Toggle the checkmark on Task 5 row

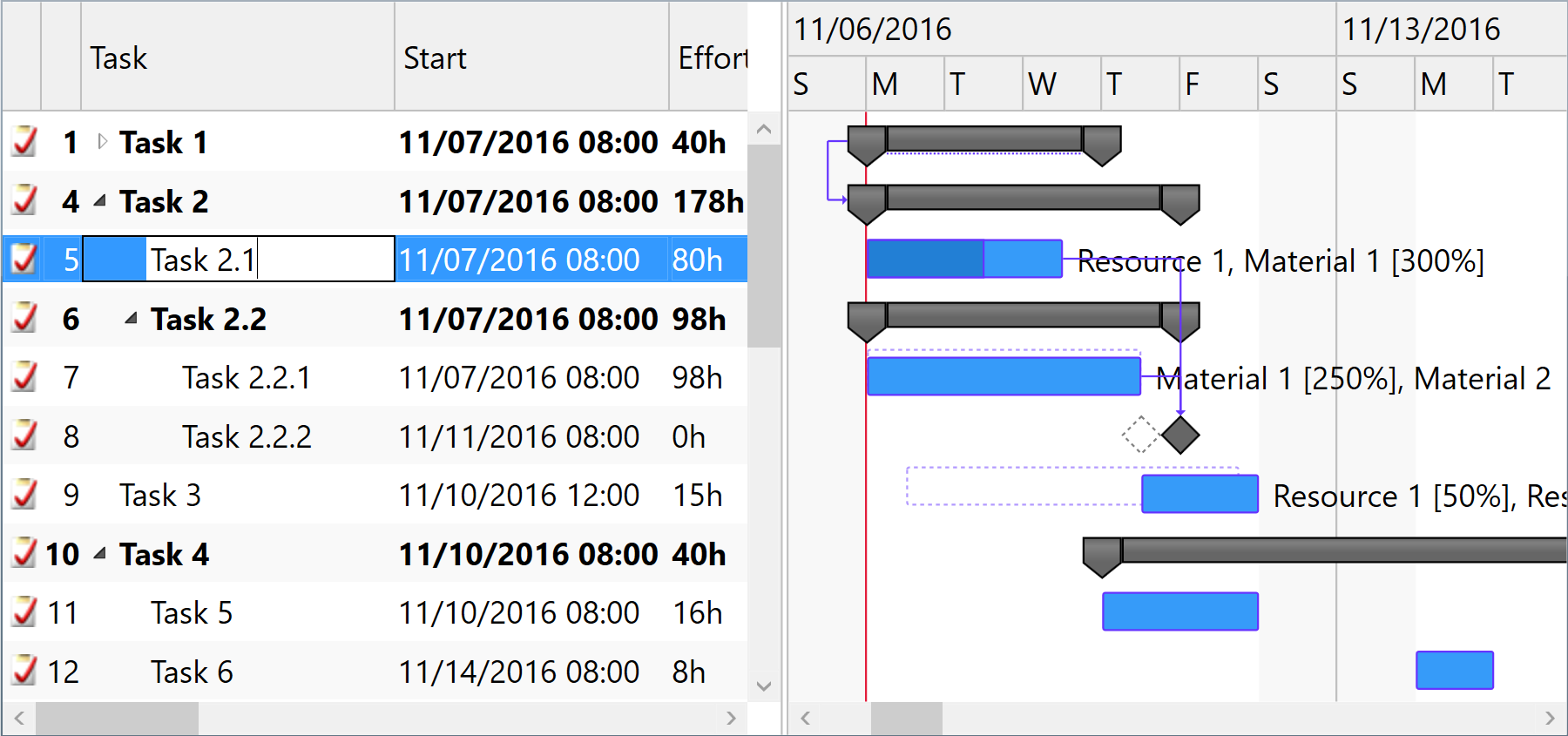(x=24, y=612)
